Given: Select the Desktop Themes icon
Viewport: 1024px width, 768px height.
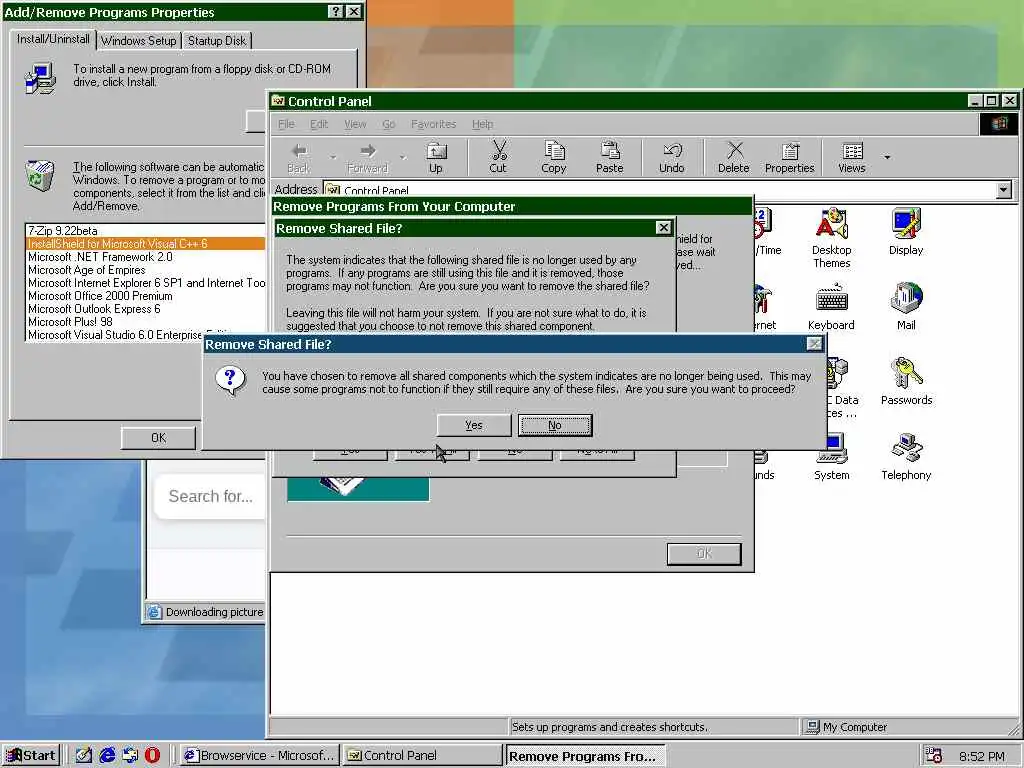Looking at the screenshot, I should tap(831, 238).
